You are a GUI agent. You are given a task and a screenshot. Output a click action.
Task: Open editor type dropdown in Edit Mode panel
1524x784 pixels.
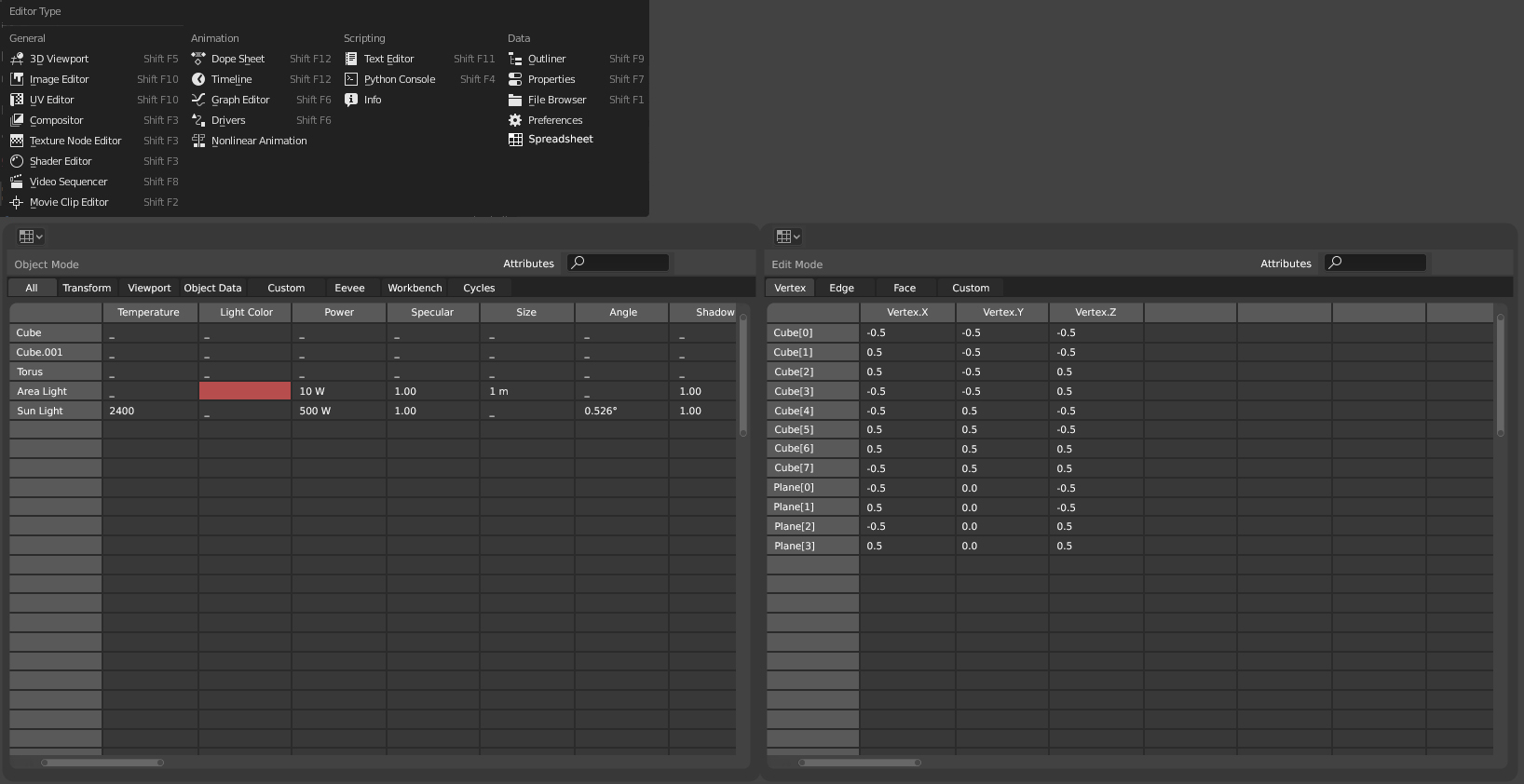coord(788,237)
